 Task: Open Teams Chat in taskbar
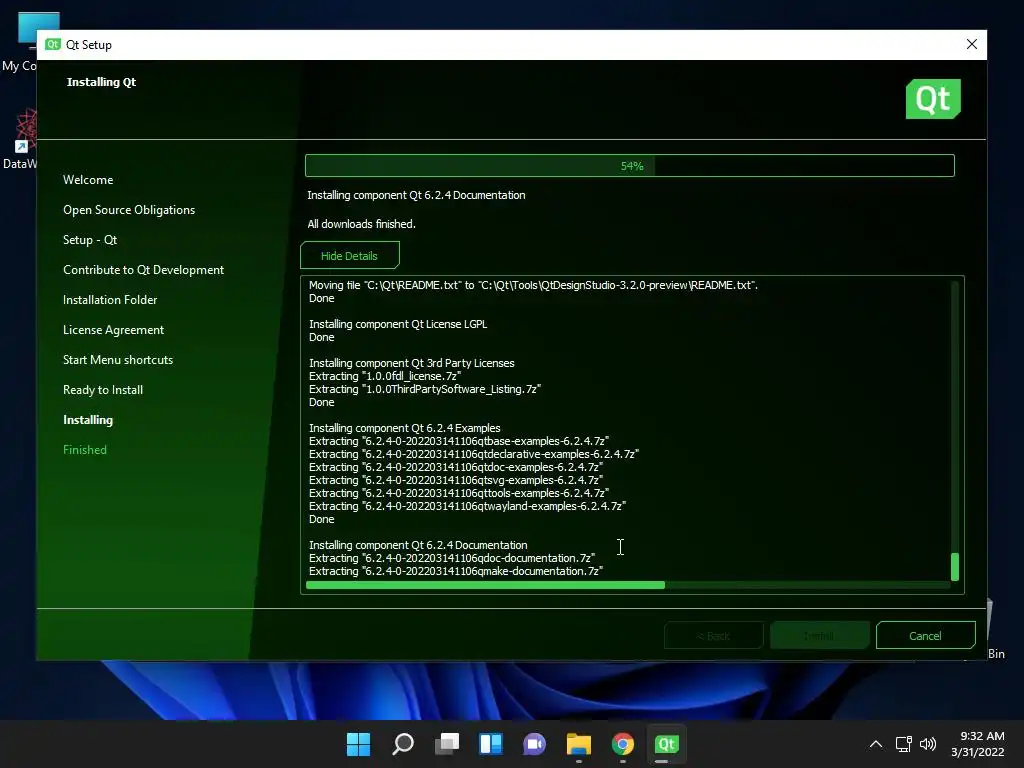534,744
